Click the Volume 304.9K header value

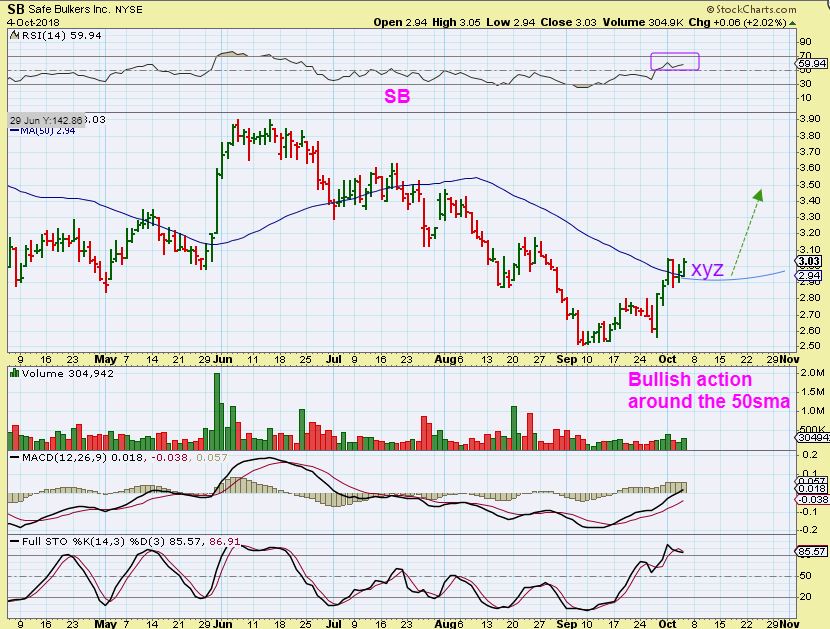[x=642, y=22]
